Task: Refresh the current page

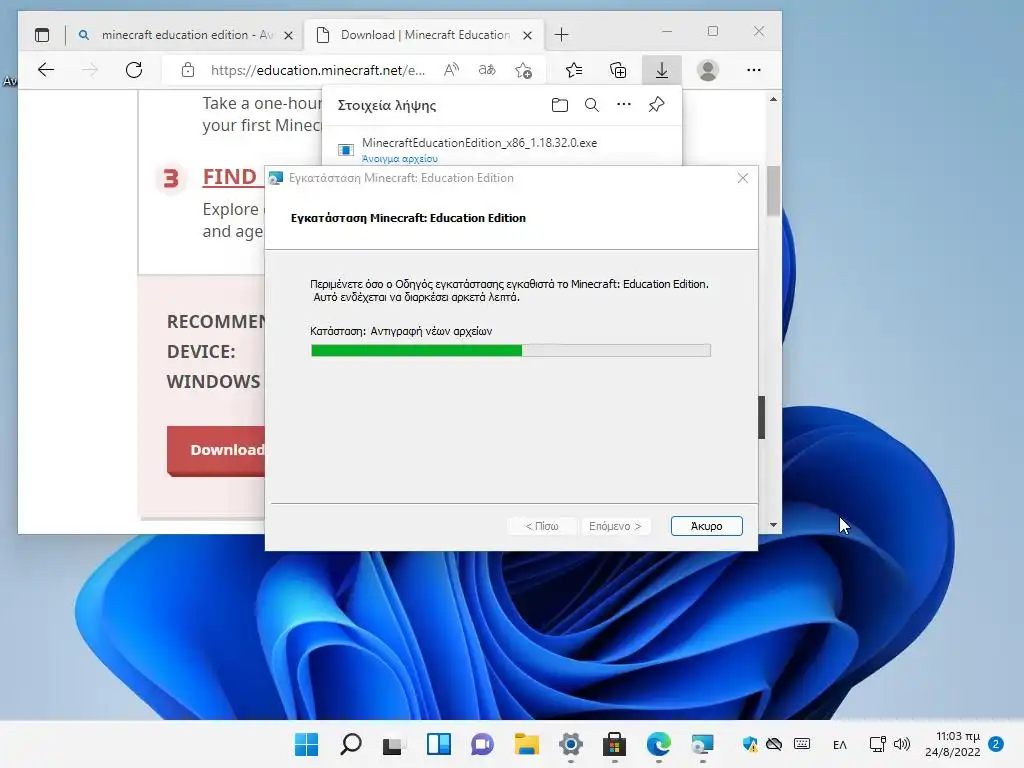Action: pos(134,70)
